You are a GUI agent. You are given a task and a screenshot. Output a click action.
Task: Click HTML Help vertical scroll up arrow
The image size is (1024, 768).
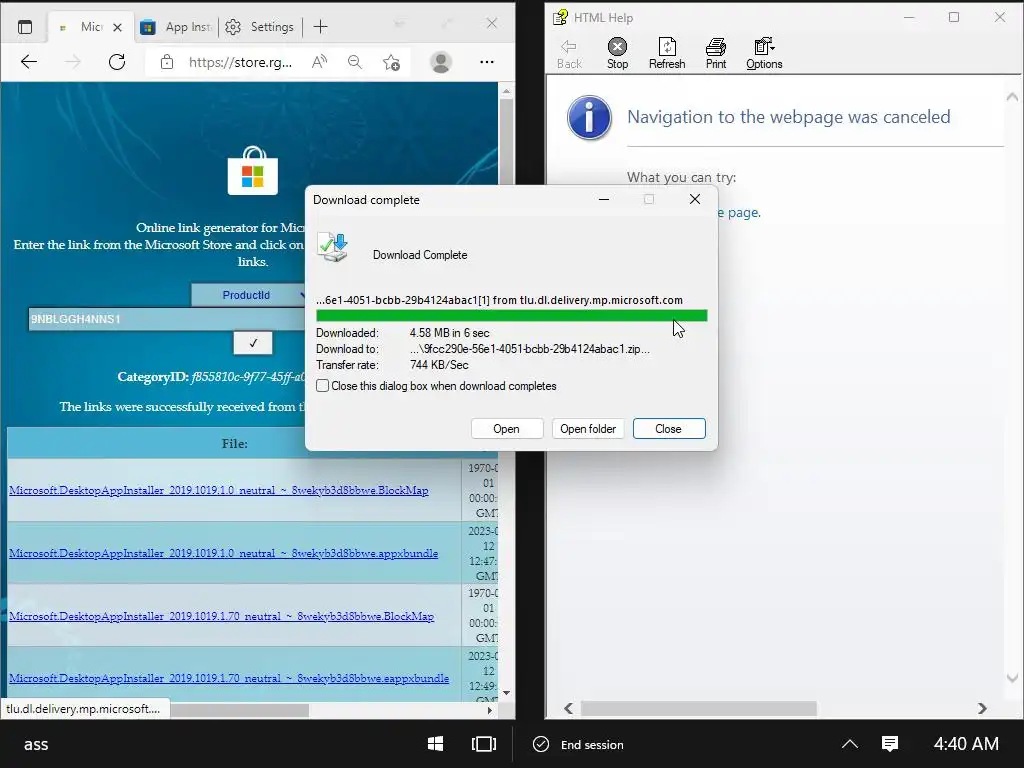[1012, 97]
